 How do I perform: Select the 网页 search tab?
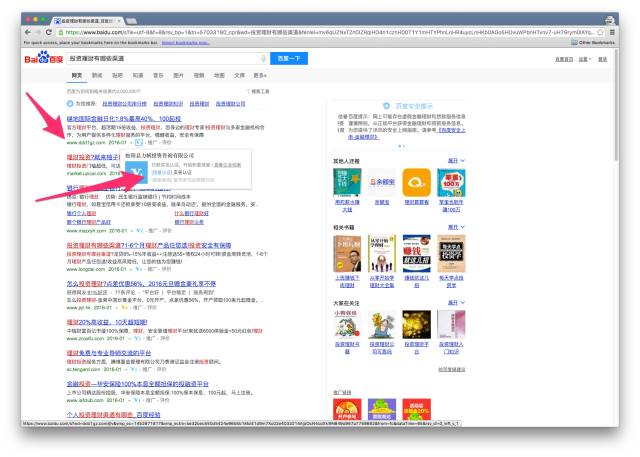[77, 75]
